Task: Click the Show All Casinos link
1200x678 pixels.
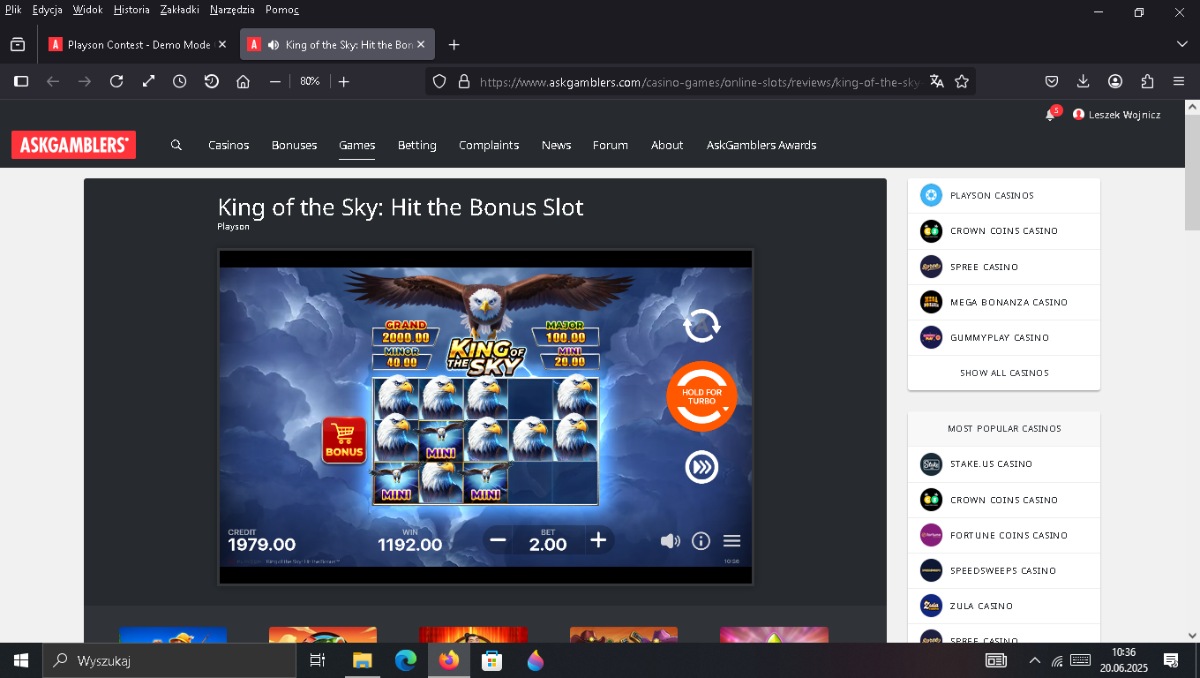Action: coord(1004,373)
